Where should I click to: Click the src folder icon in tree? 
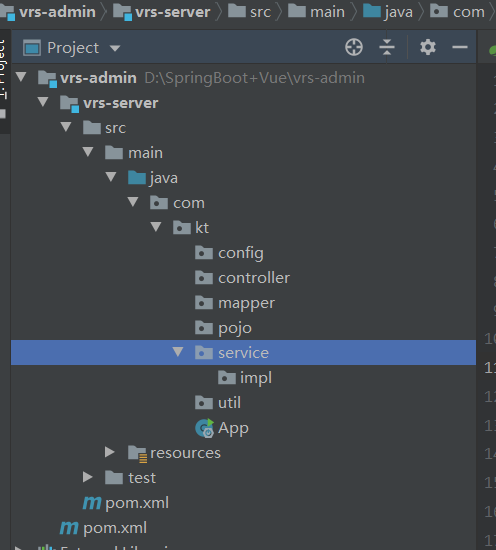click(x=92, y=127)
